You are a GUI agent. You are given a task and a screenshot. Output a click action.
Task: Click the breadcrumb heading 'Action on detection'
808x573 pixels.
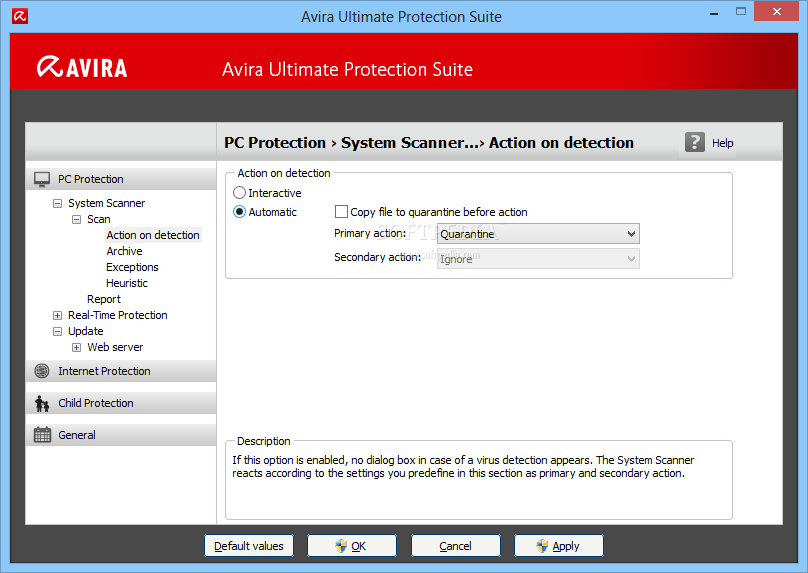[x=561, y=142]
